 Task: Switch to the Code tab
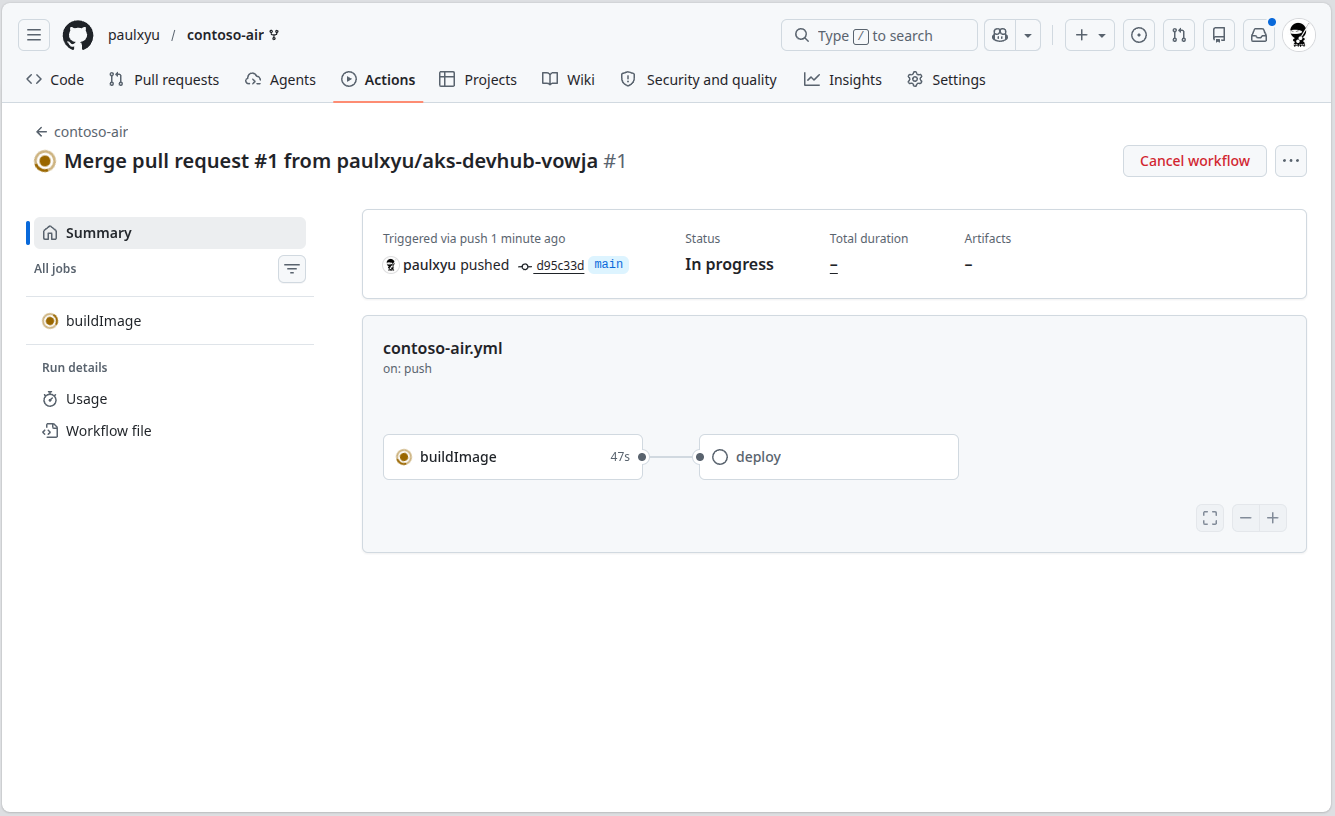55,80
